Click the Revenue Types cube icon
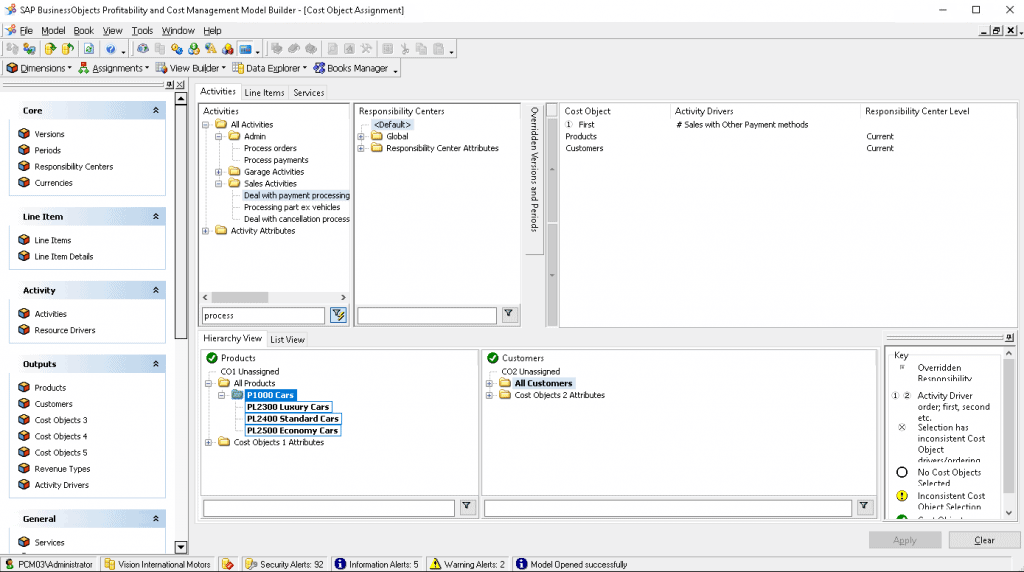The height and width of the screenshot is (572, 1024). tap(24, 469)
